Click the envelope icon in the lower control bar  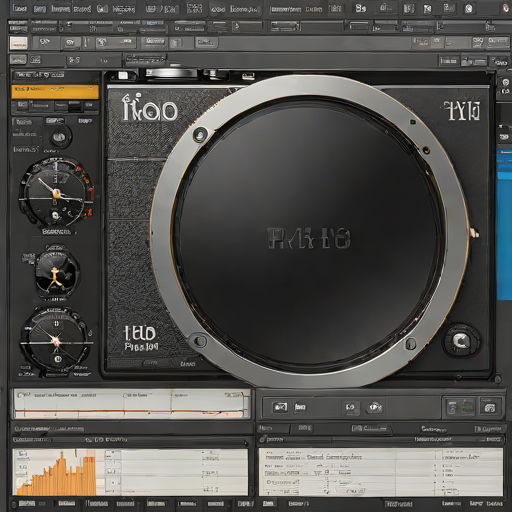tap(280, 407)
